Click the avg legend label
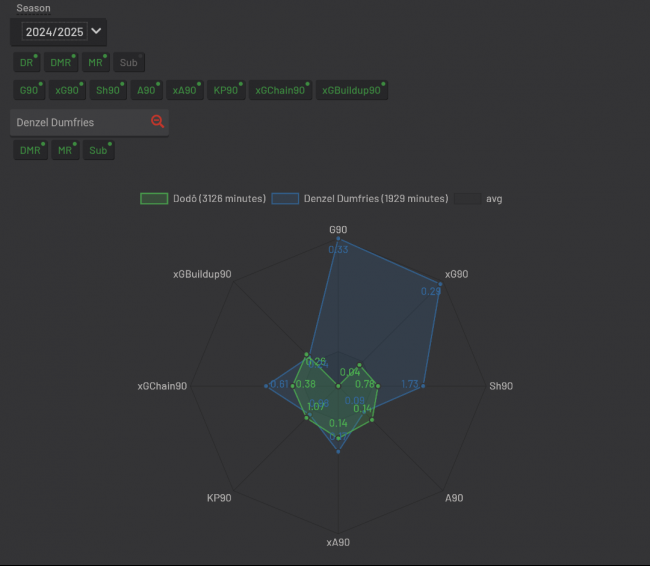650x566 pixels. 494,199
